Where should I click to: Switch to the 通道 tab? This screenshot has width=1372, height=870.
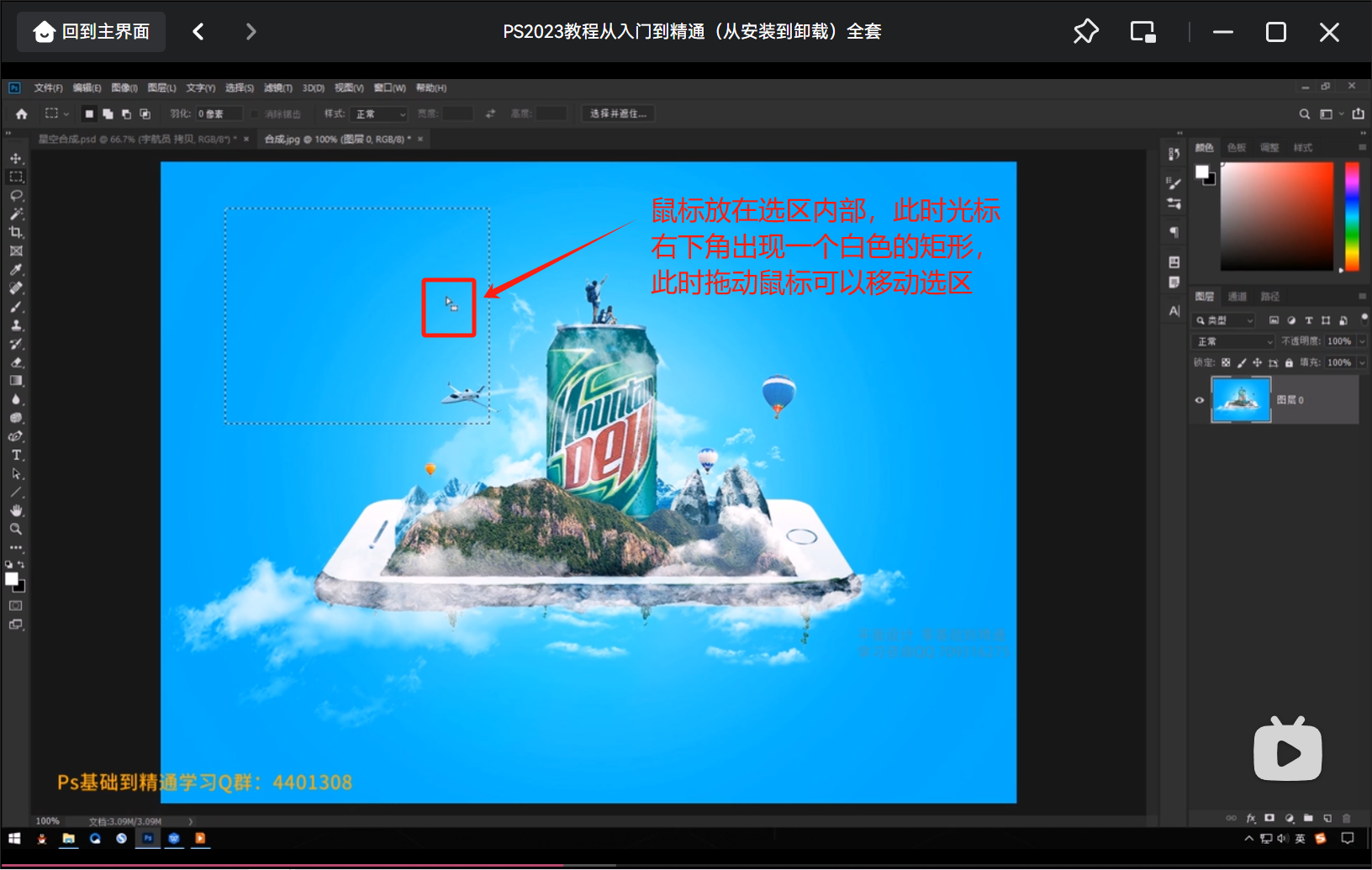coord(1237,297)
